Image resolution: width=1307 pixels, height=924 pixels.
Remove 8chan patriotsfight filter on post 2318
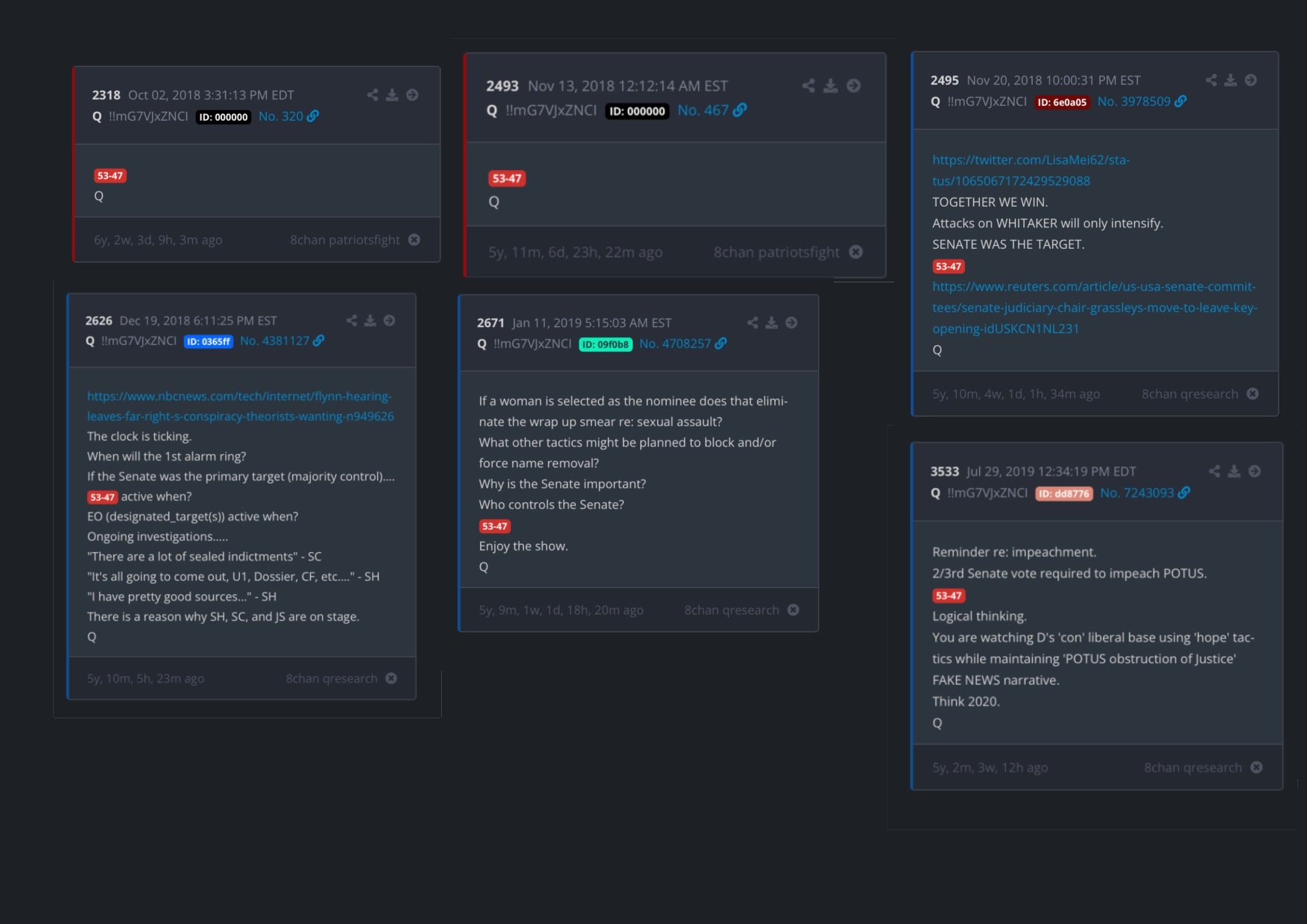pos(414,240)
